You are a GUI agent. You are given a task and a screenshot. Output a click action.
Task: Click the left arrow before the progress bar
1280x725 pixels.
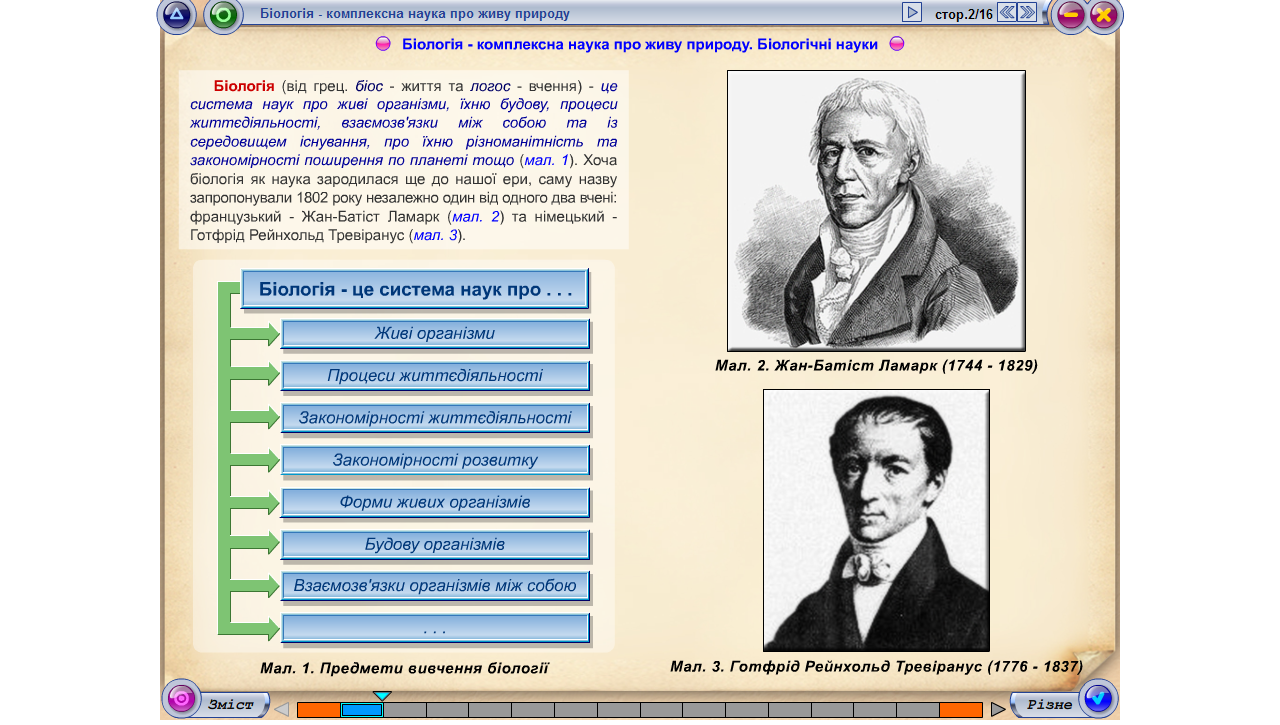(x=282, y=709)
